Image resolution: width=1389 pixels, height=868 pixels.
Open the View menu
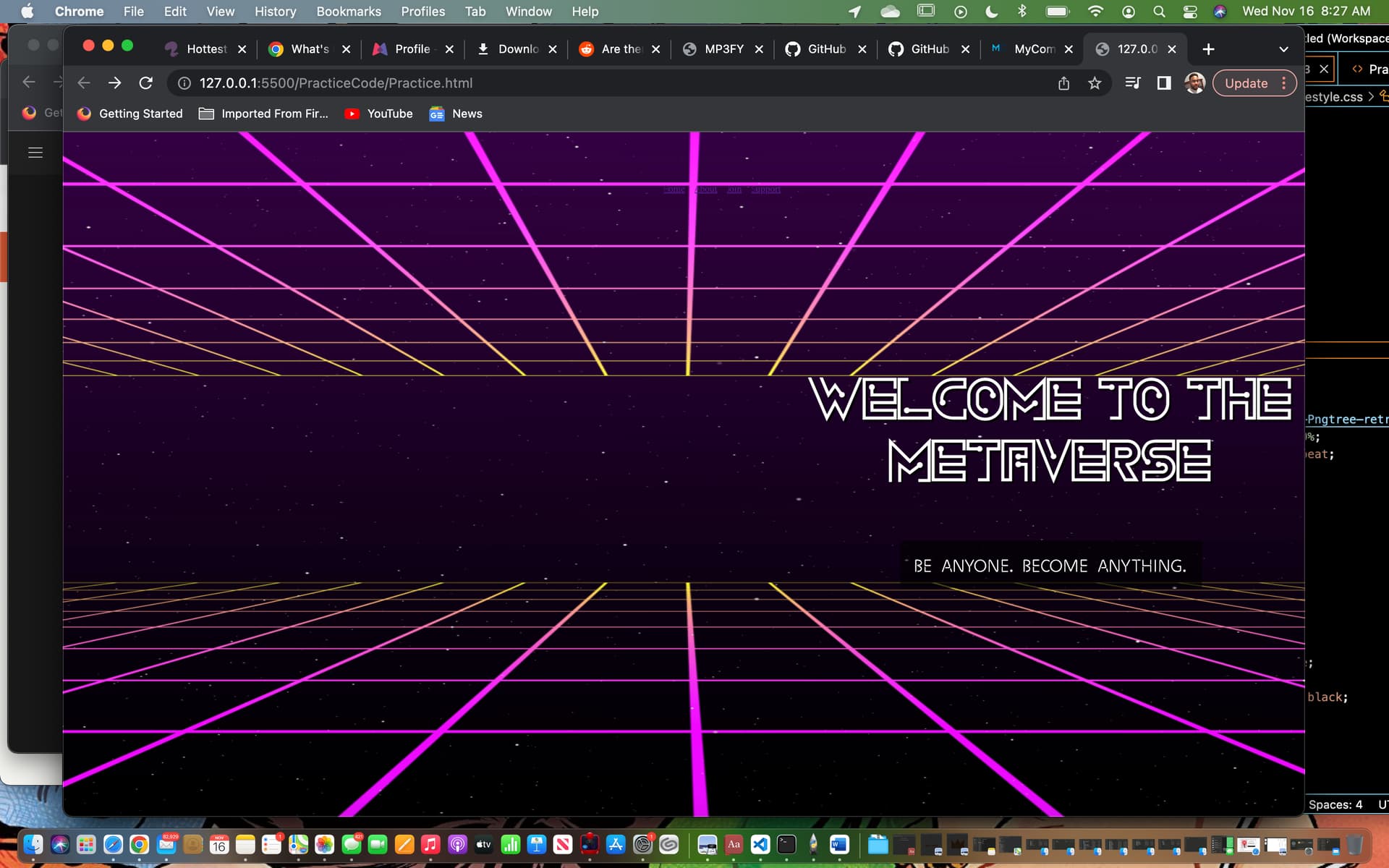(x=221, y=12)
